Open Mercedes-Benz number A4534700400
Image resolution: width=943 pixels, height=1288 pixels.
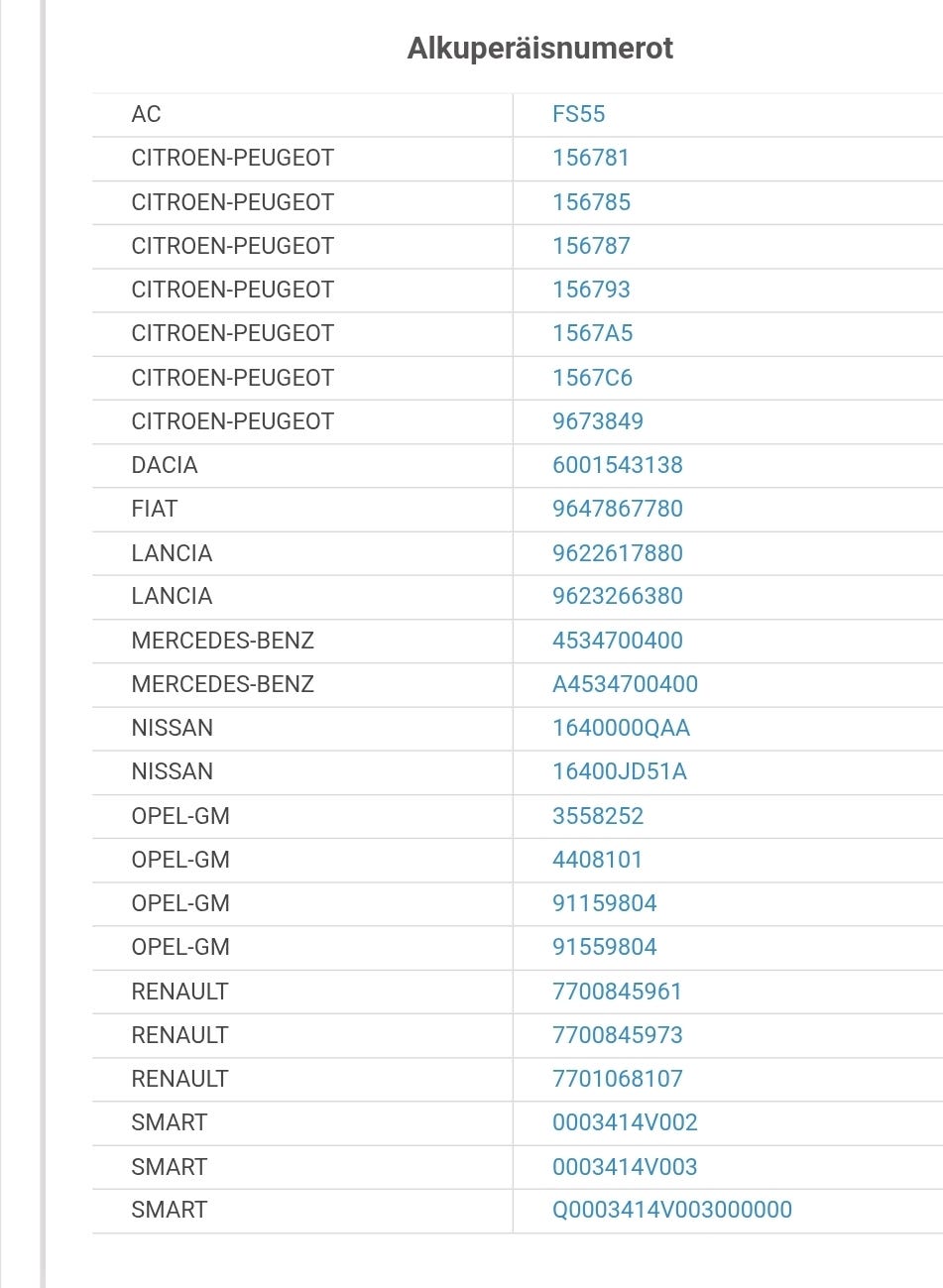[x=625, y=684]
